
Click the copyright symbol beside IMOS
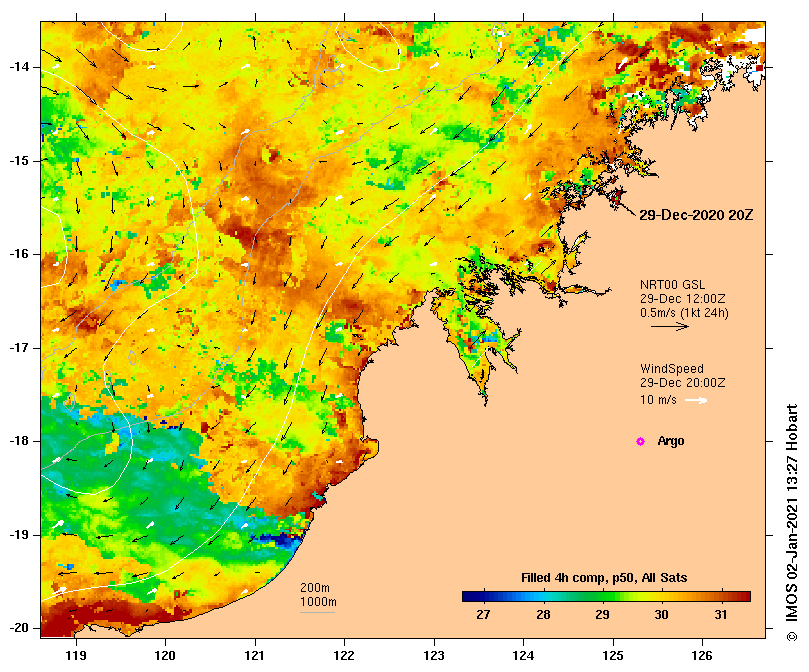(x=791, y=636)
